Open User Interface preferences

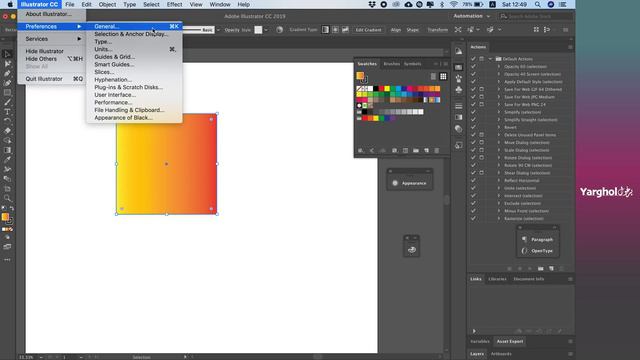pos(134,95)
